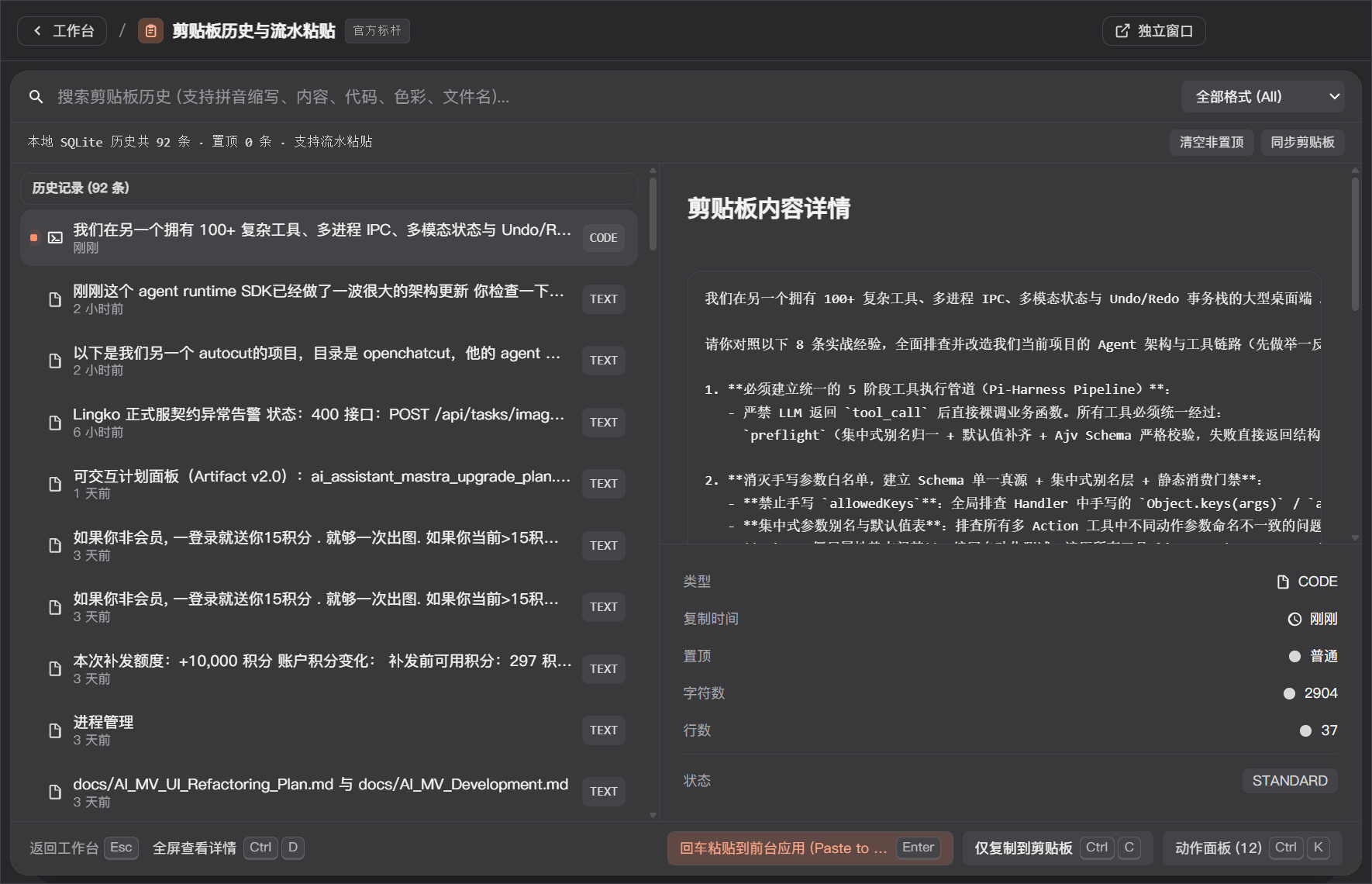Screen dimensions: 1372x884
Task: Click the terminal icon on the CODE entry
Action: [x=55, y=238]
